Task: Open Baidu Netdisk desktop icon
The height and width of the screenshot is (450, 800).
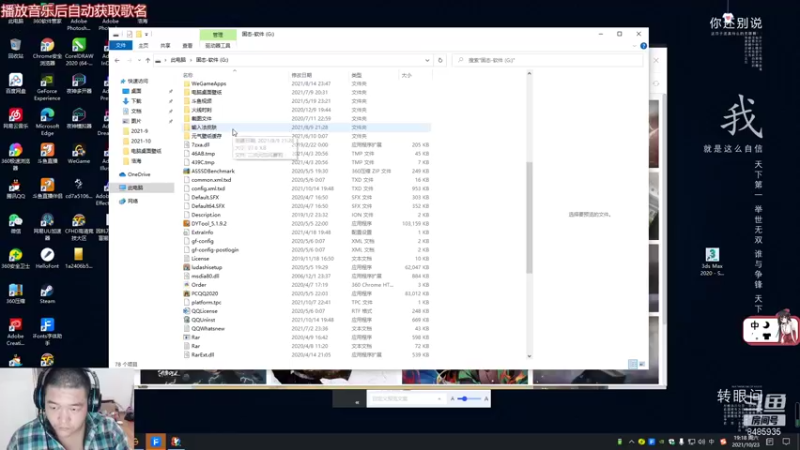Action: [x=15, y=84]
